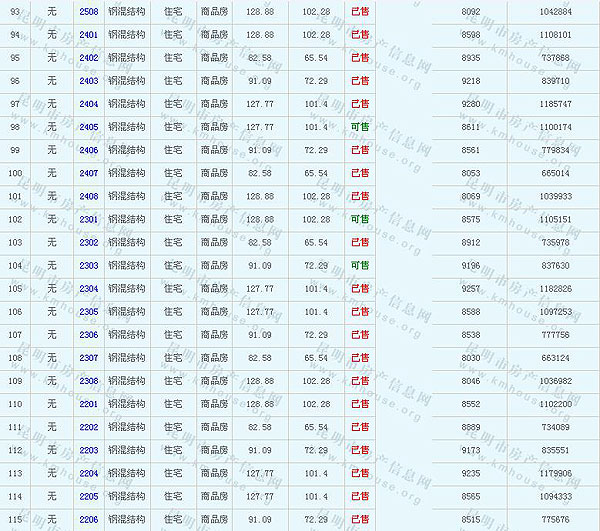The width and height of the screenshot is (600, 531).
Task: Click 可售 status in row 98
Action: 360,127
